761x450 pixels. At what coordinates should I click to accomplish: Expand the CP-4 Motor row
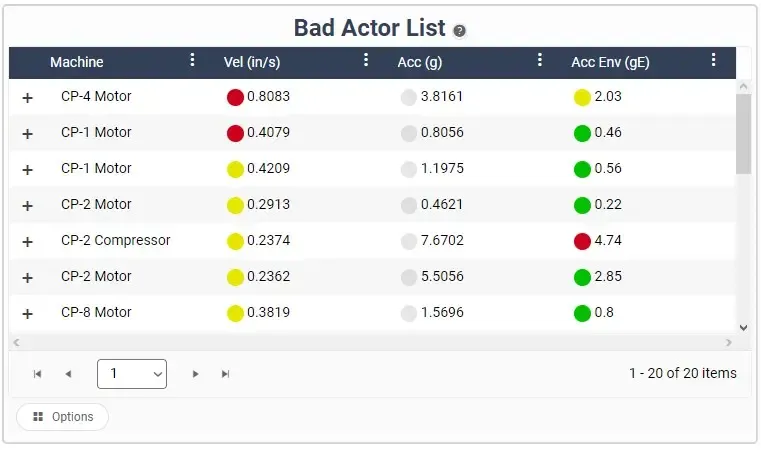(x=28, y=98)
